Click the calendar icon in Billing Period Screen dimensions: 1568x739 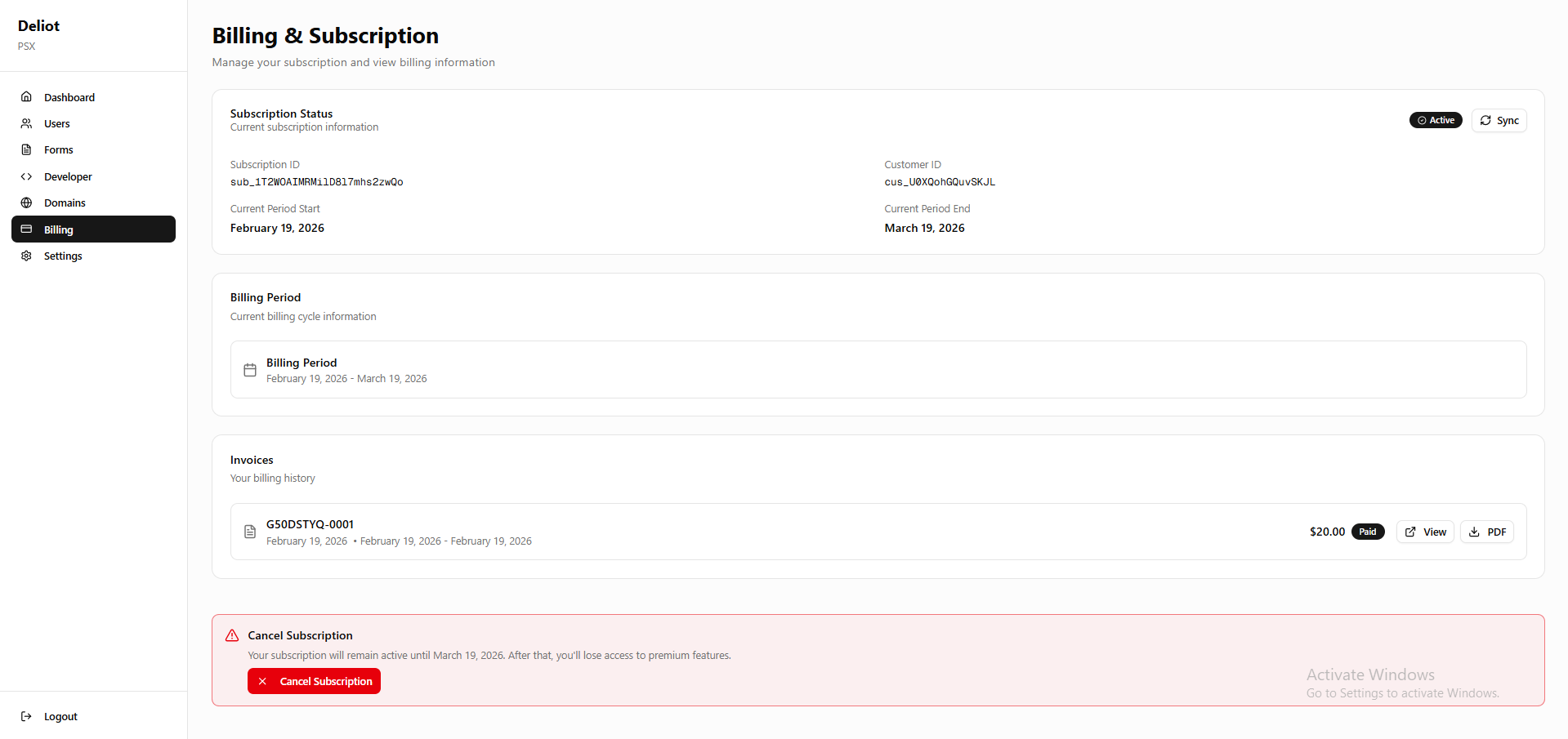pos(250,370)
